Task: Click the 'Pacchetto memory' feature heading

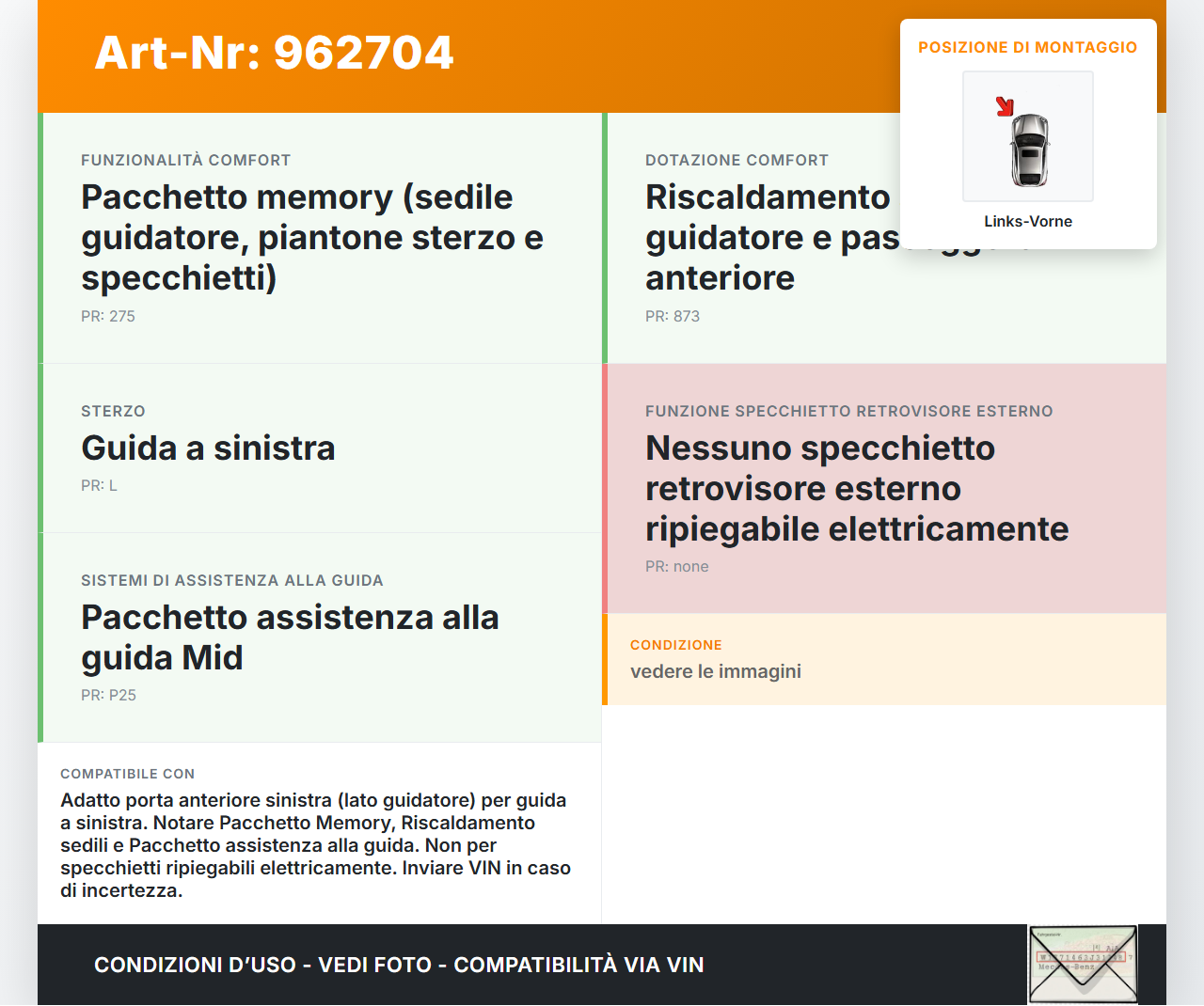Action: (x=312, y=237)
